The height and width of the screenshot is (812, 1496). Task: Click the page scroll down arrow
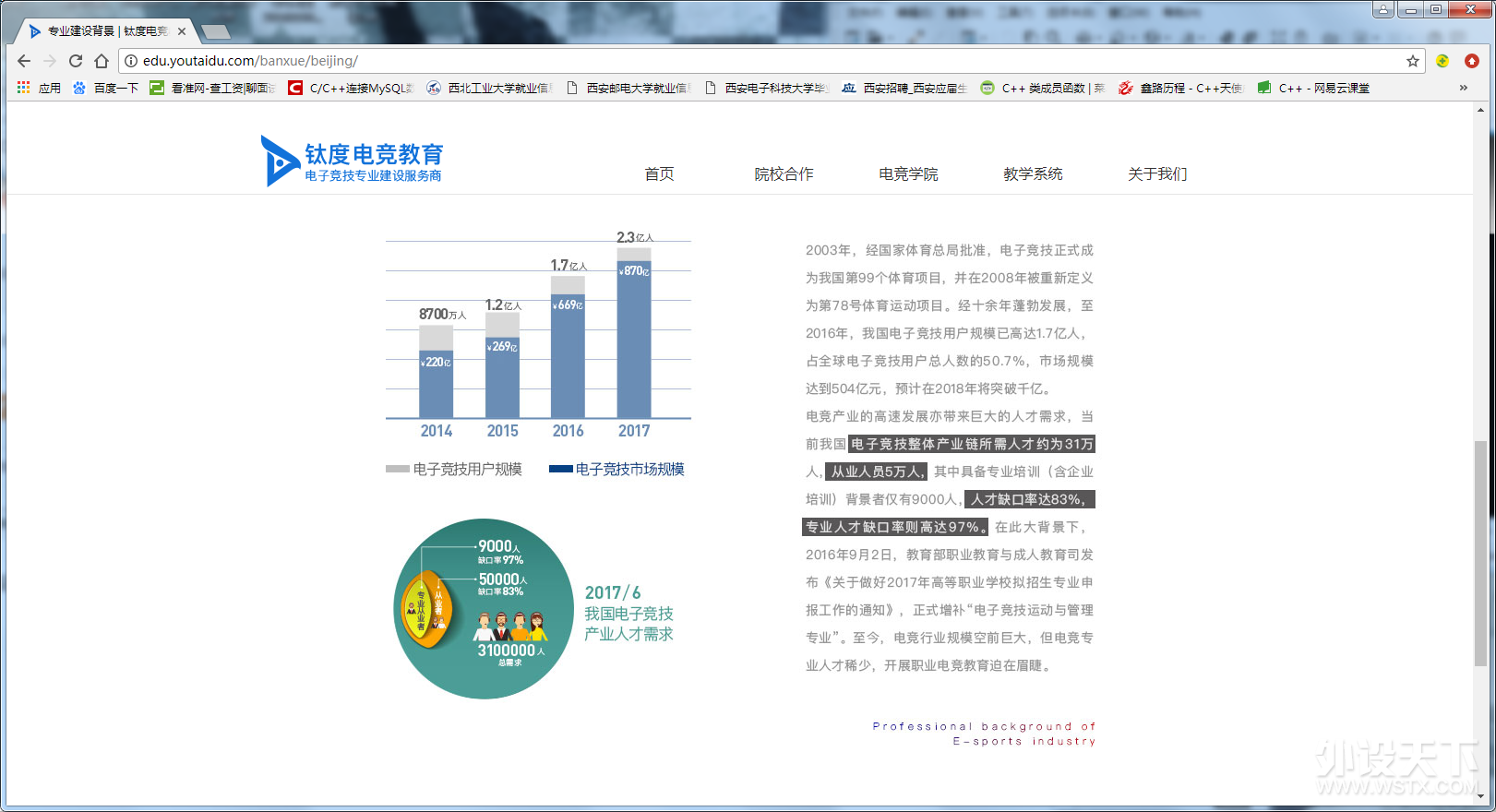tap(1480, 796)
